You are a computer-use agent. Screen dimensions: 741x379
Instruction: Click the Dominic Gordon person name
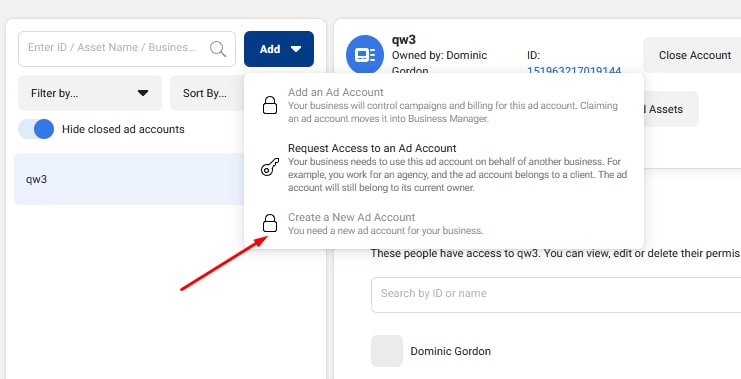coord(450,351)
